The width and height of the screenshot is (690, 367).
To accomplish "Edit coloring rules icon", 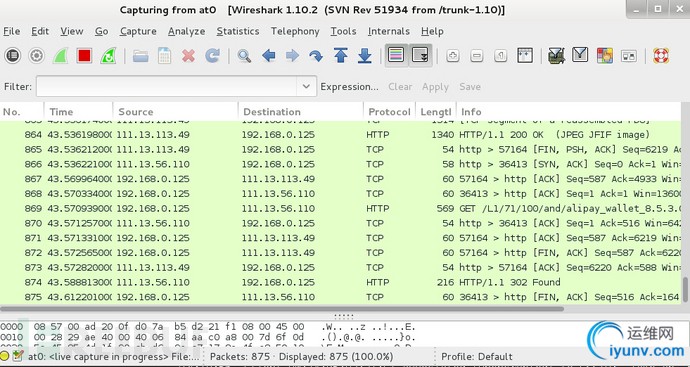I will coord(605,56).
